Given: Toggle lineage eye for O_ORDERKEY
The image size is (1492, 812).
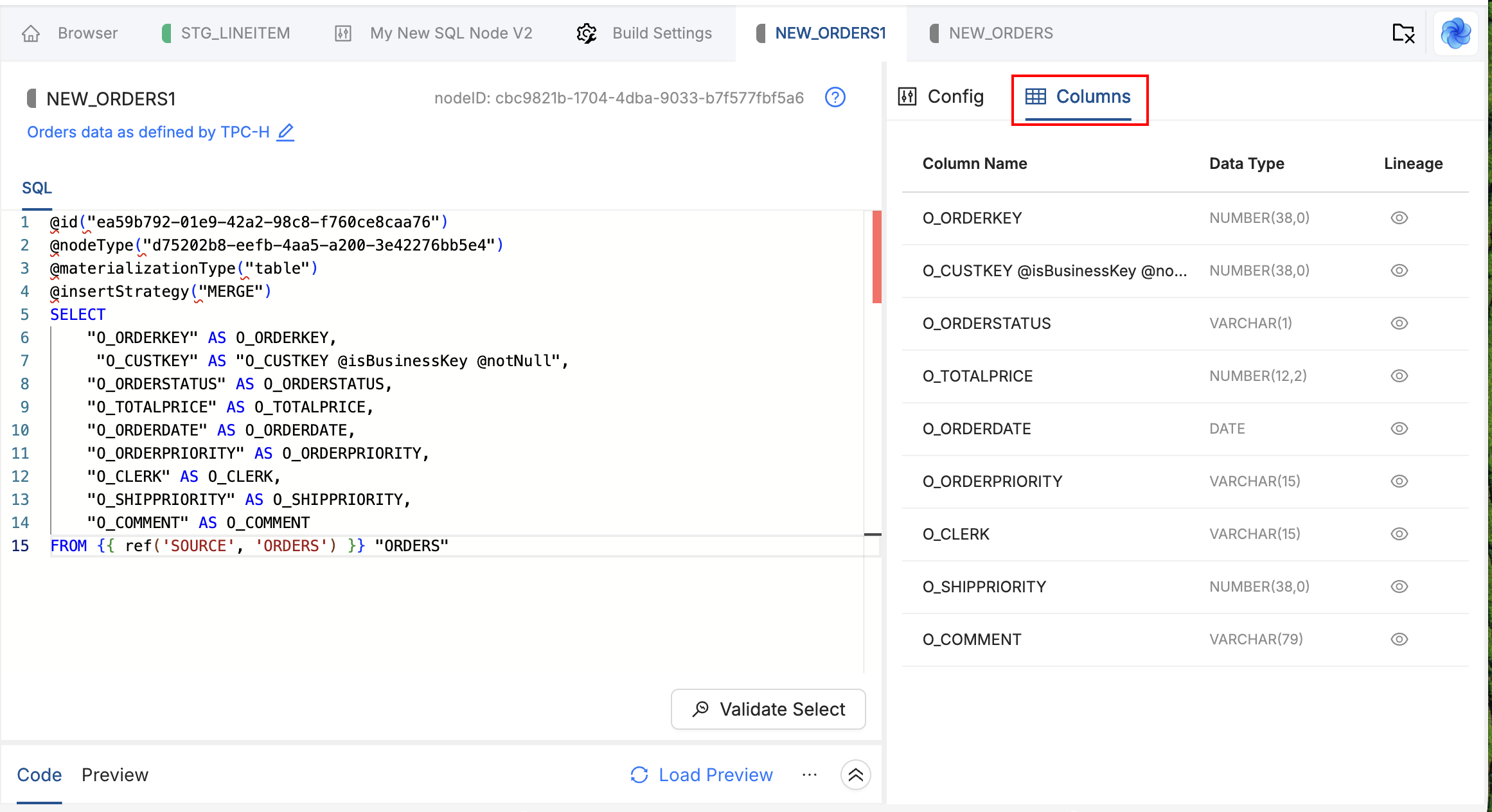Looking at the screenshot, I should click(x=1399, y=218).
